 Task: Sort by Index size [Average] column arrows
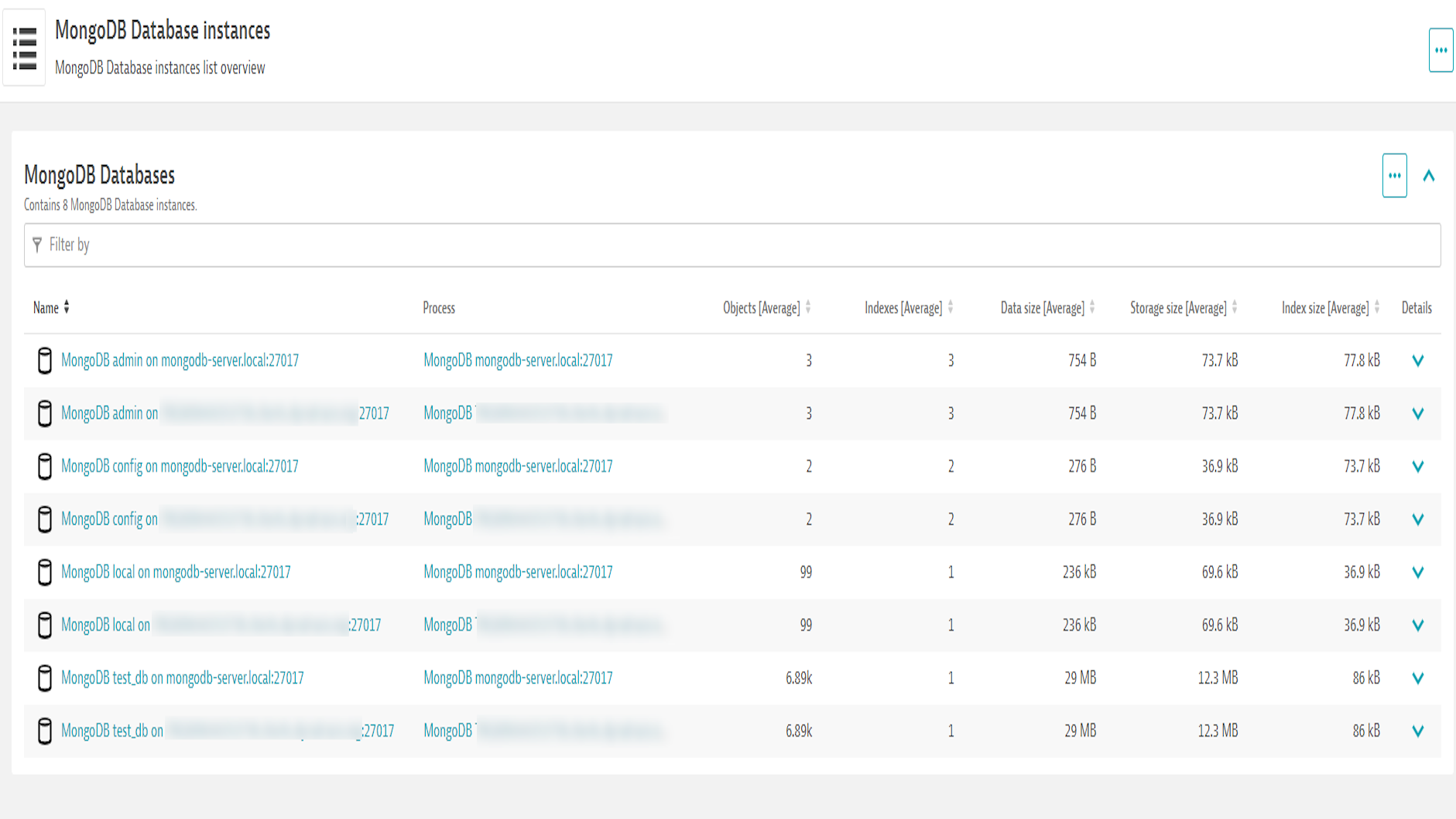[x=1377, y=307]
